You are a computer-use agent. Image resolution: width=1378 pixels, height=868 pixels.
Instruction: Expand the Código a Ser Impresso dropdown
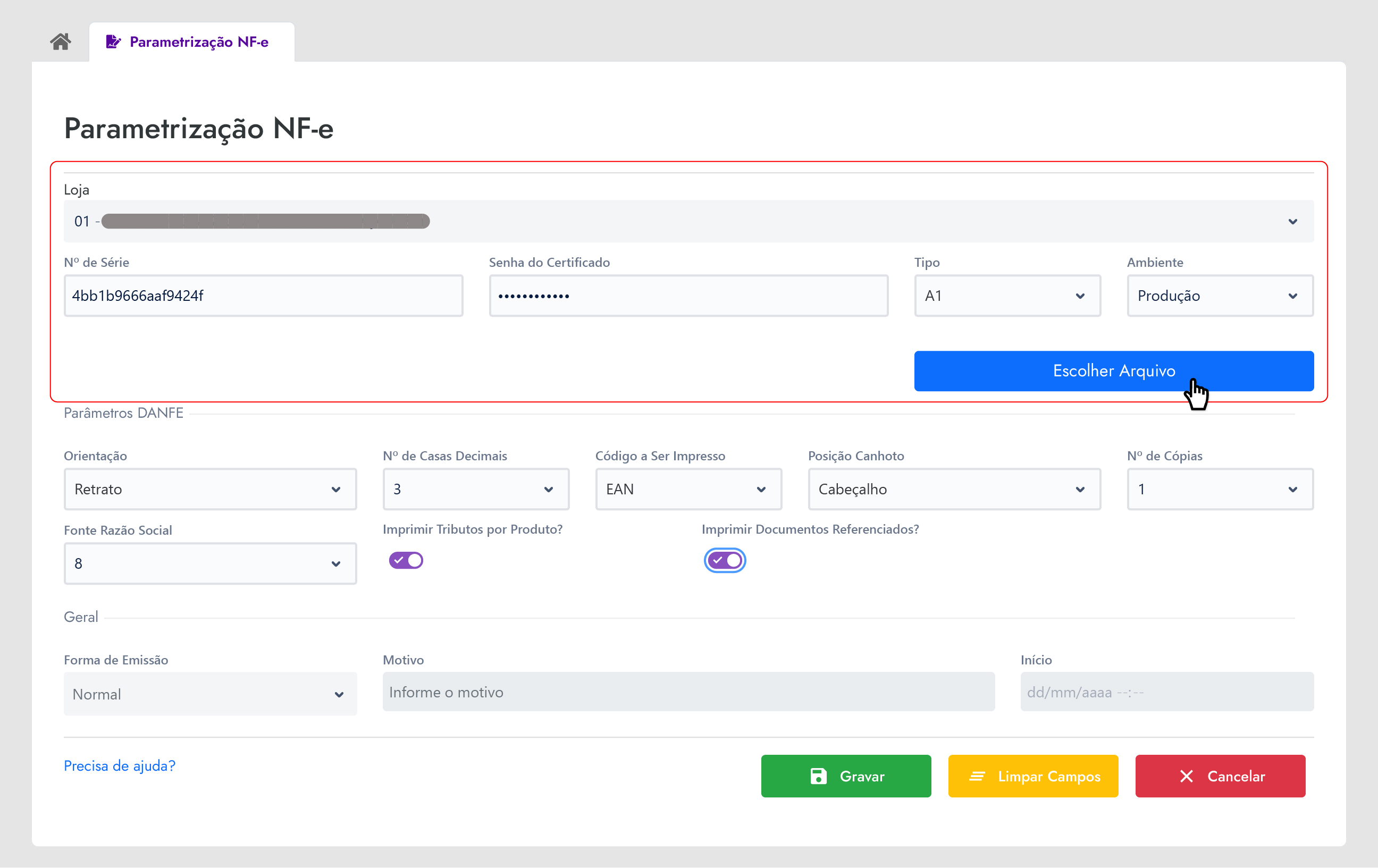(688, 489)
